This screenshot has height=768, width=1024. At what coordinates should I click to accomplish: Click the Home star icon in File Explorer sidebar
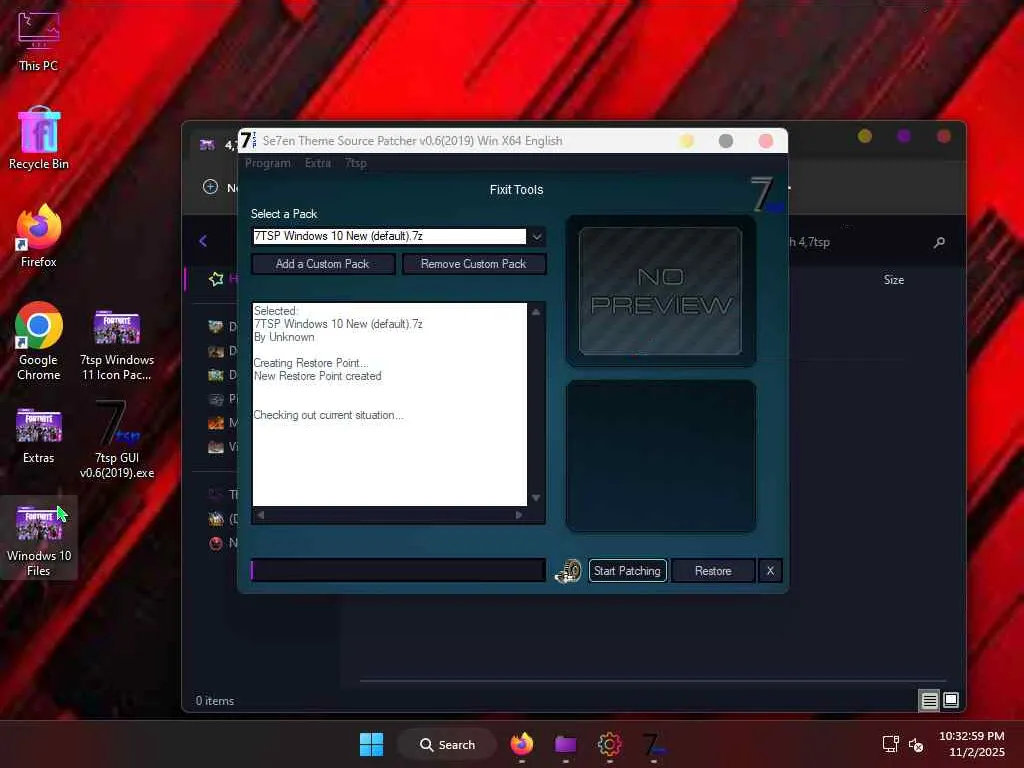(x=216, y=279)
